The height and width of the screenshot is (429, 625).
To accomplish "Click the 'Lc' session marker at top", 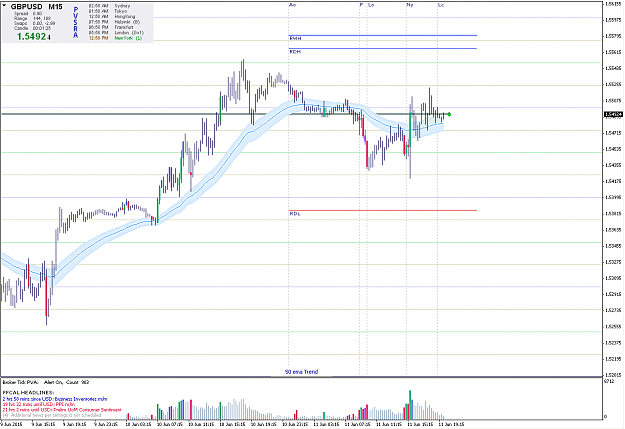I will 441,5.
